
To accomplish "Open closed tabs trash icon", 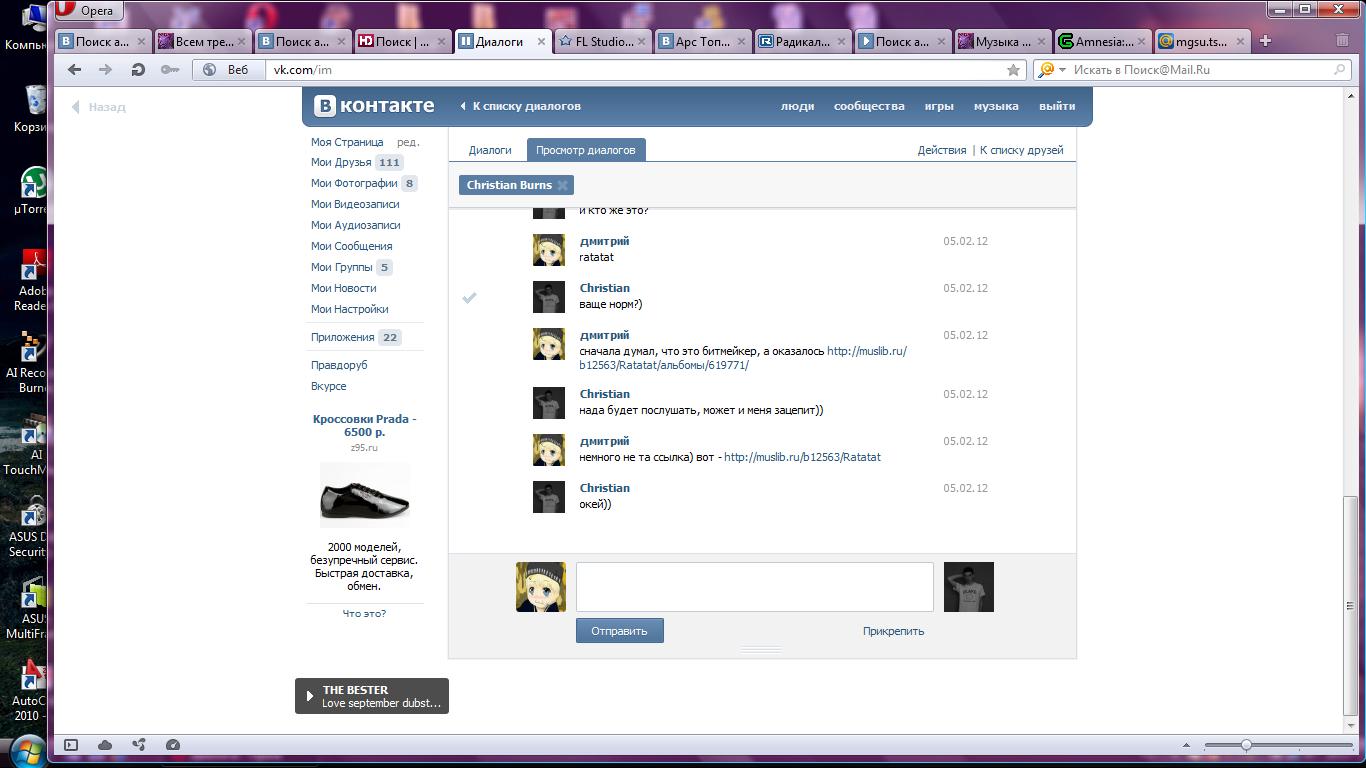I will tap(1342, 41).
